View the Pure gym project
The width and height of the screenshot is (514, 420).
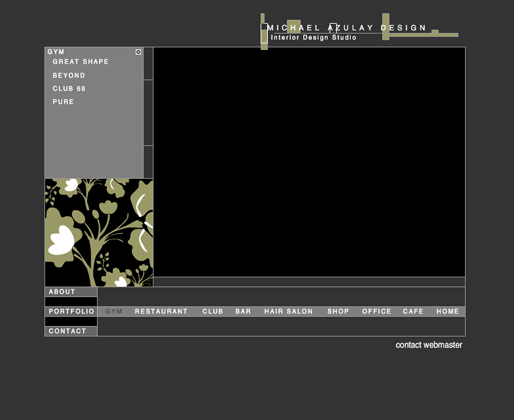(x=63, y=102)
